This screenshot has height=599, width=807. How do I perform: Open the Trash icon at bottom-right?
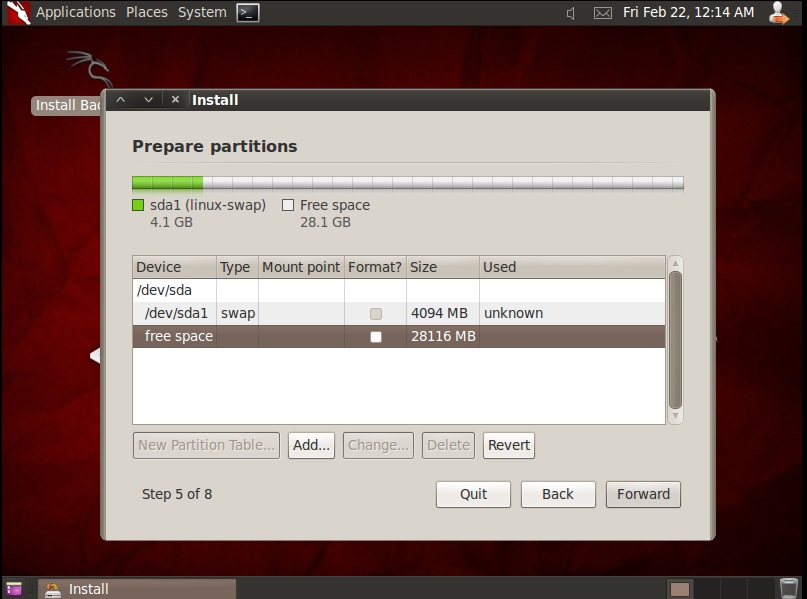(x=789, y=588)
